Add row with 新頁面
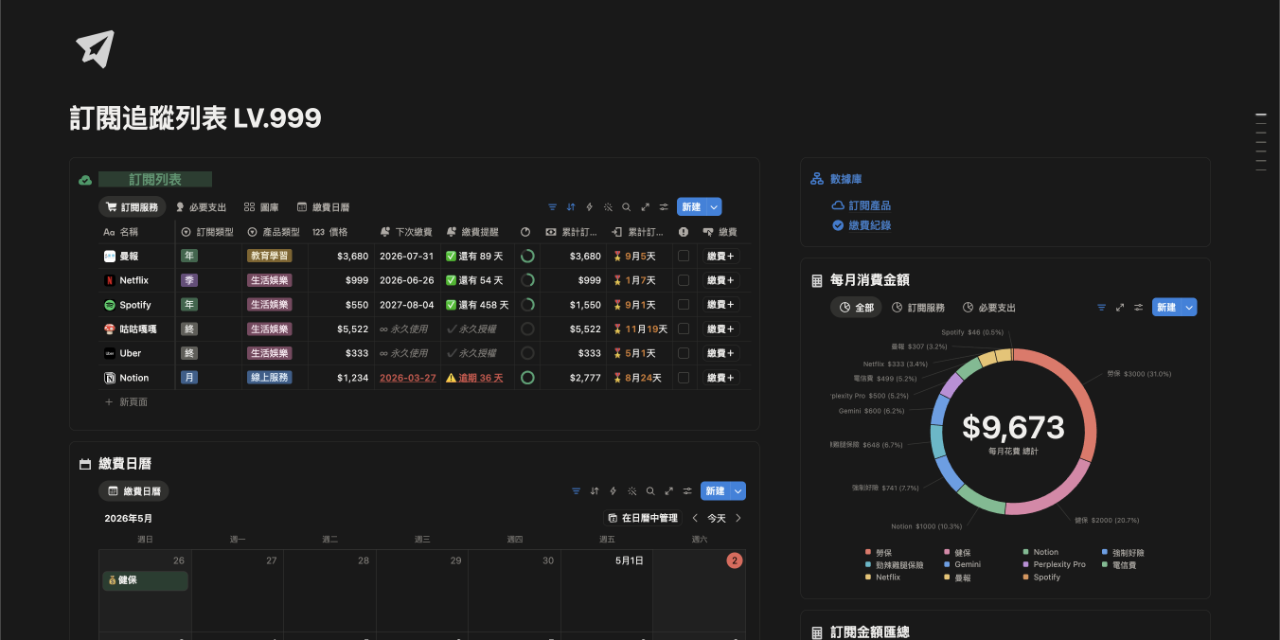 click(126, 401)
